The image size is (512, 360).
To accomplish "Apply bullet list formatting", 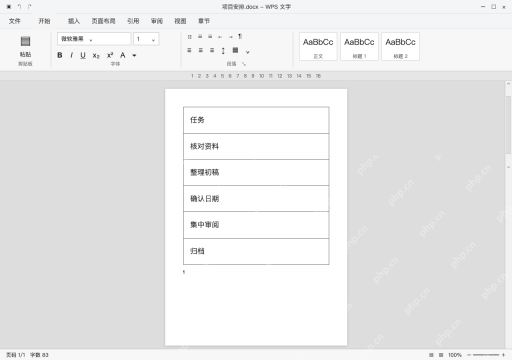I will (189, 37).
